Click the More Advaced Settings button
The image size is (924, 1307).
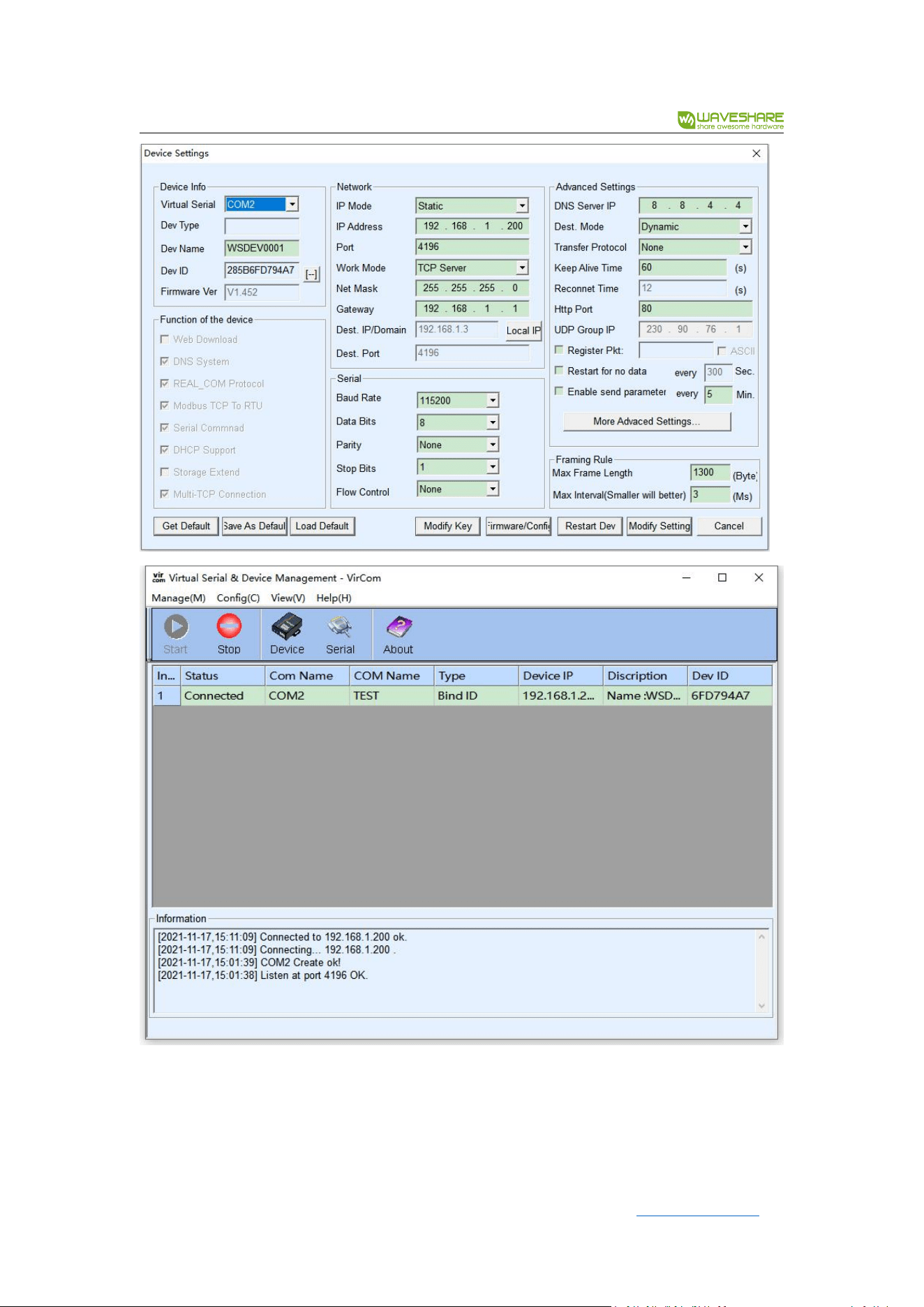click(x=647, y=421)
